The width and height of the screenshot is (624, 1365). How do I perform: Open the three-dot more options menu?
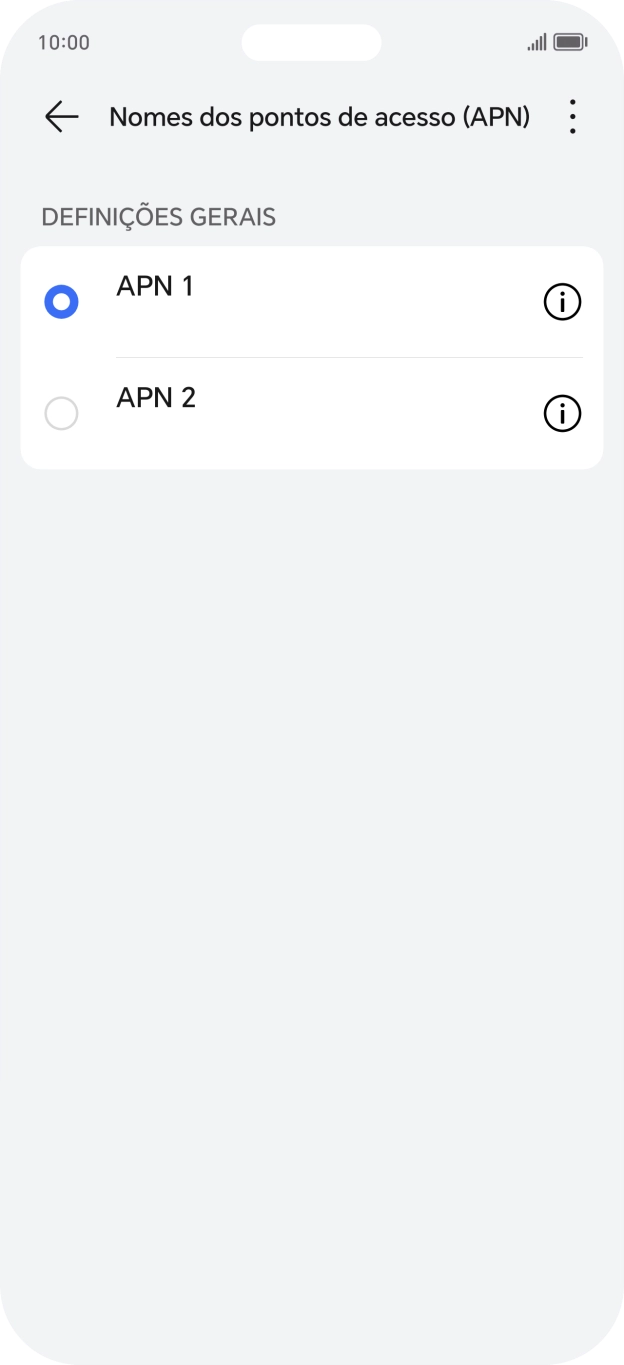572,117
